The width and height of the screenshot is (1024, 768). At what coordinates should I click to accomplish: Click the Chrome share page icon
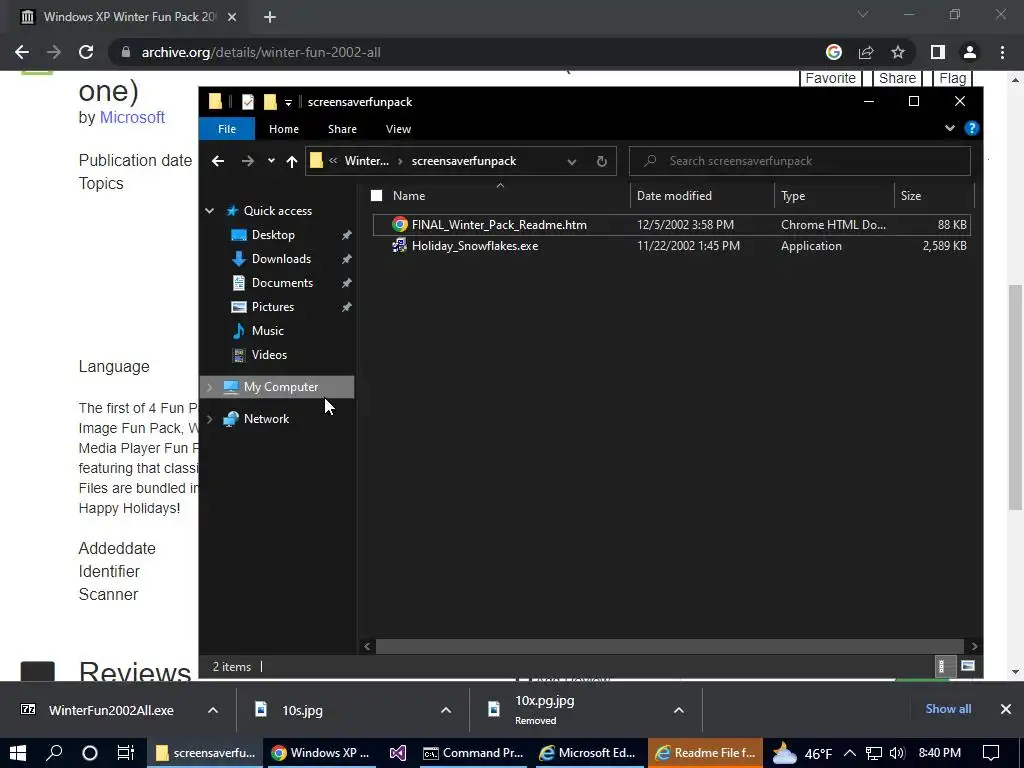pyautogui.click(x=866, y=52)
